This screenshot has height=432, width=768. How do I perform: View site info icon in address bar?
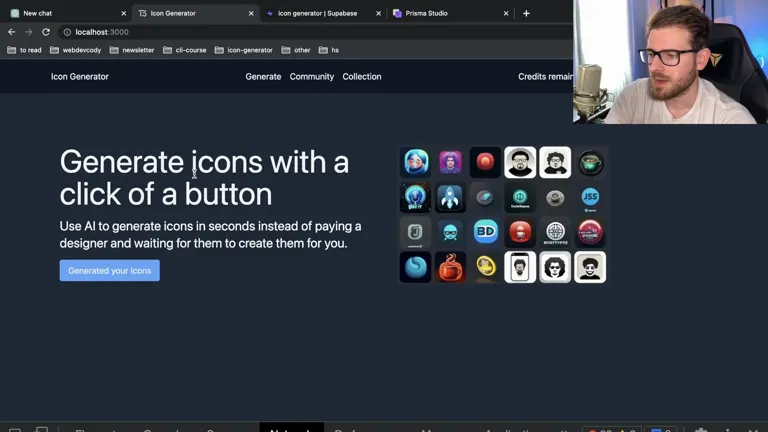click(67, 32)
